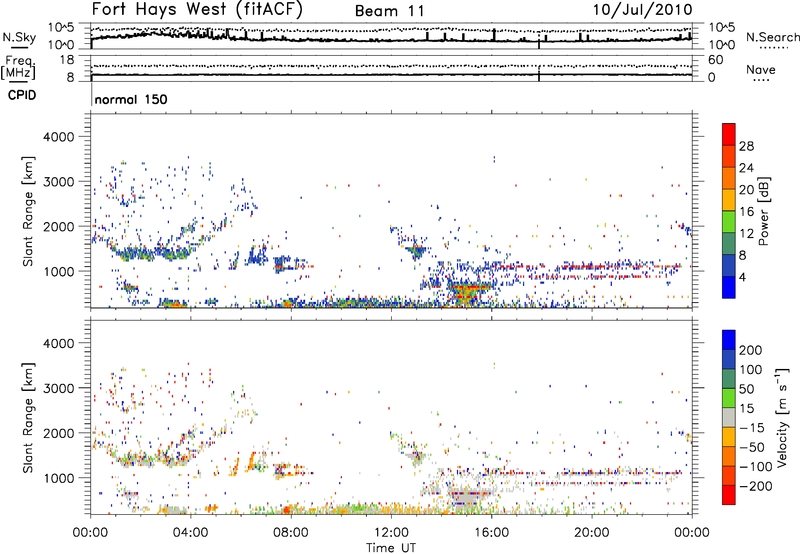Select the 'Beam 11' label

coord(389,11)
